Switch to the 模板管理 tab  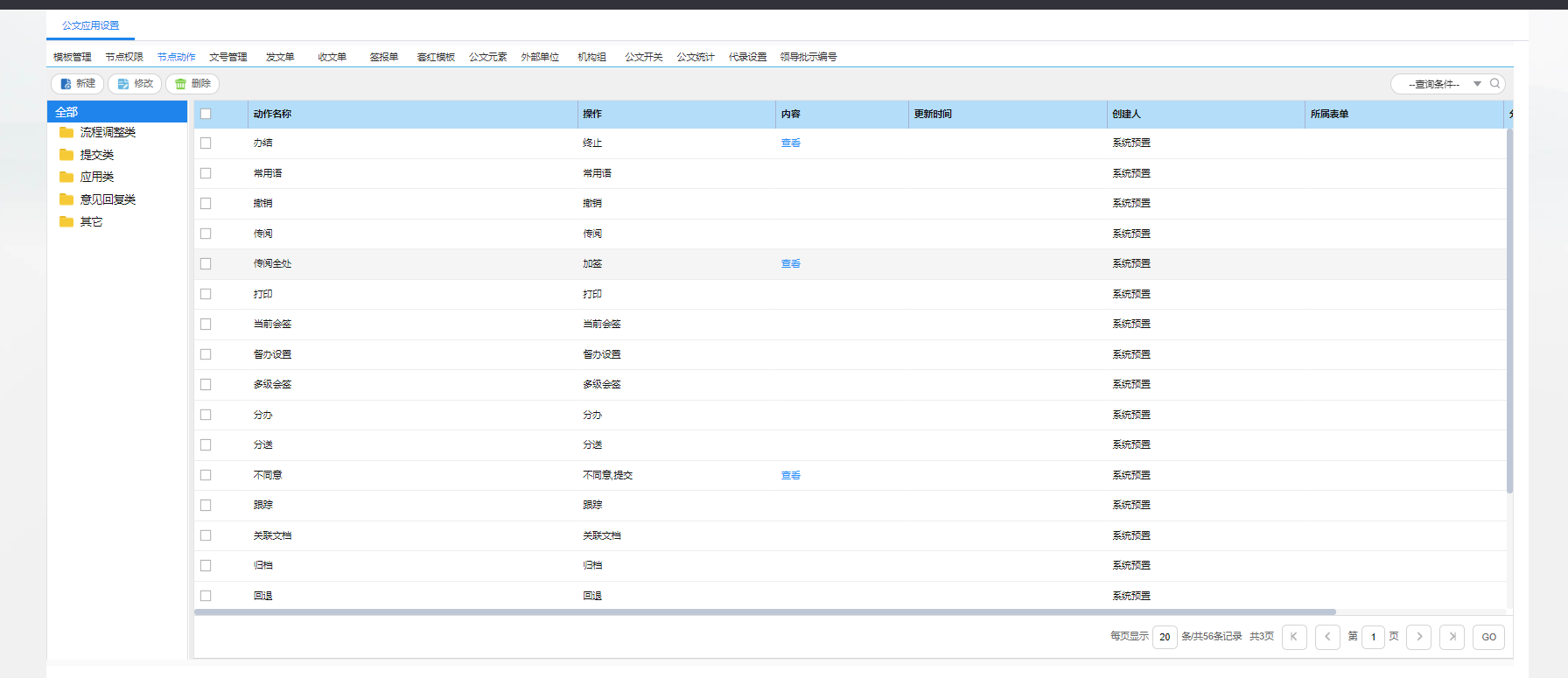click(x=72, y=57)
